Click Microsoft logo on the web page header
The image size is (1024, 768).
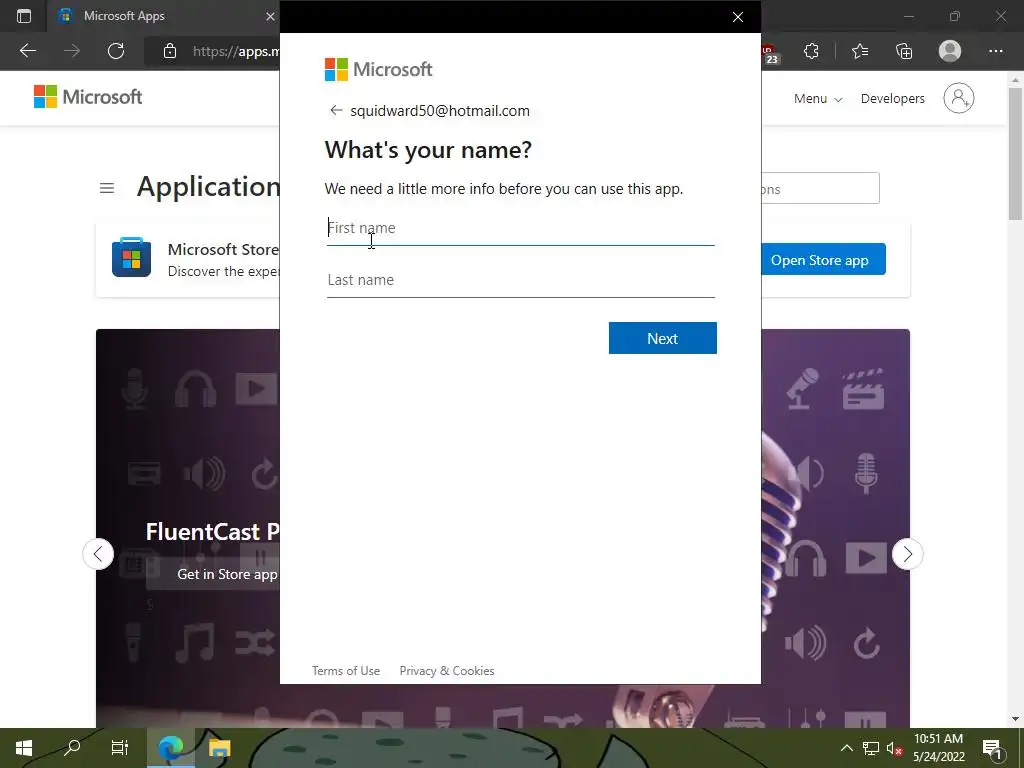pos(88,97)
